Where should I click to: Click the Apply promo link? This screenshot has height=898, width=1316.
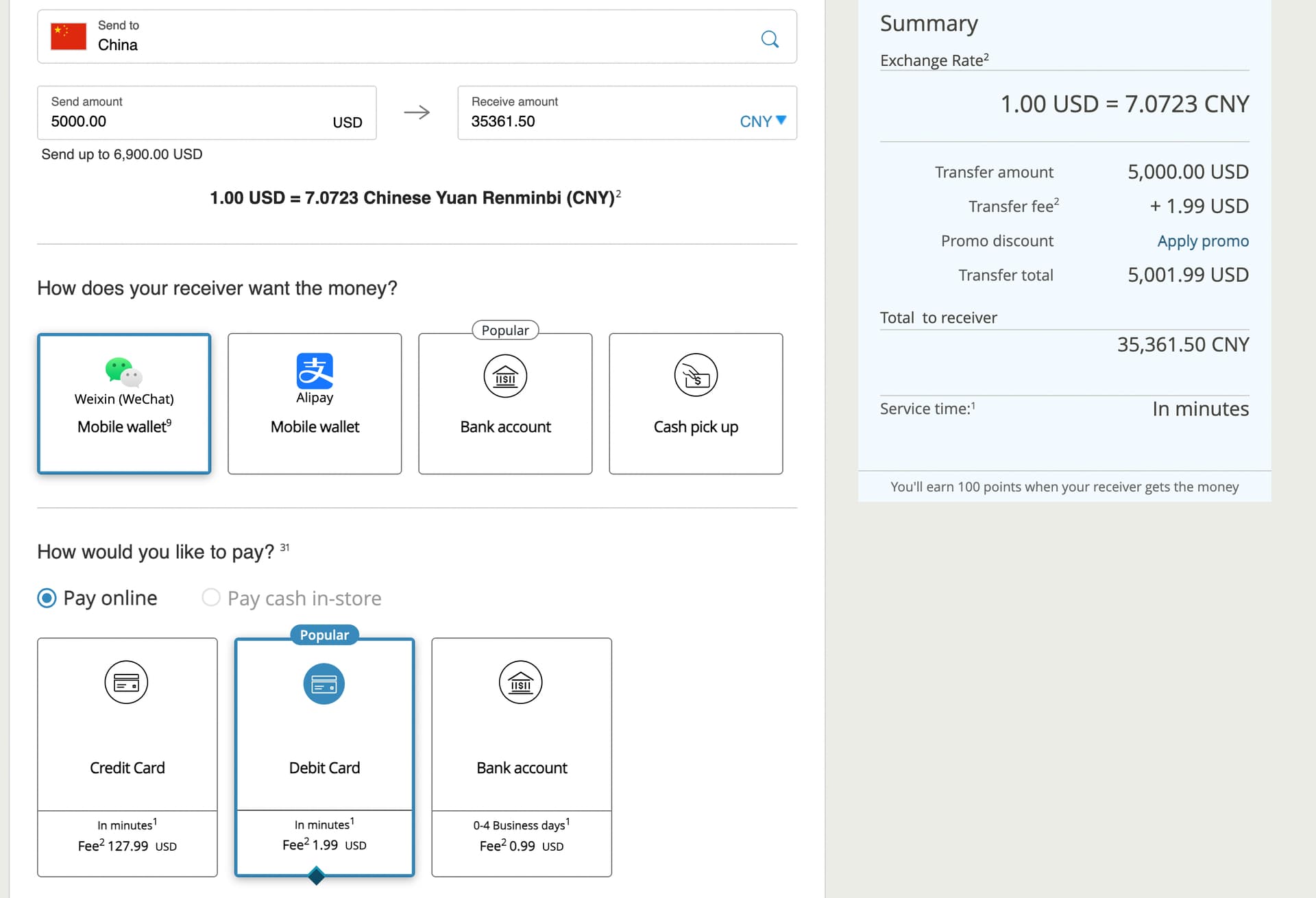pyautogui.click(x=1202, y=241)
